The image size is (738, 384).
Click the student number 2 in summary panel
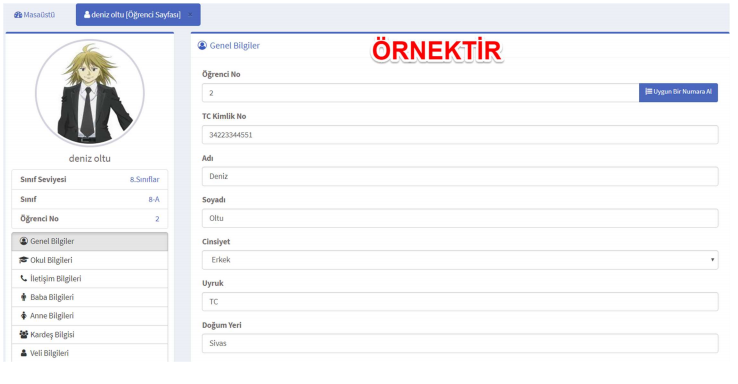click(157, 219)
